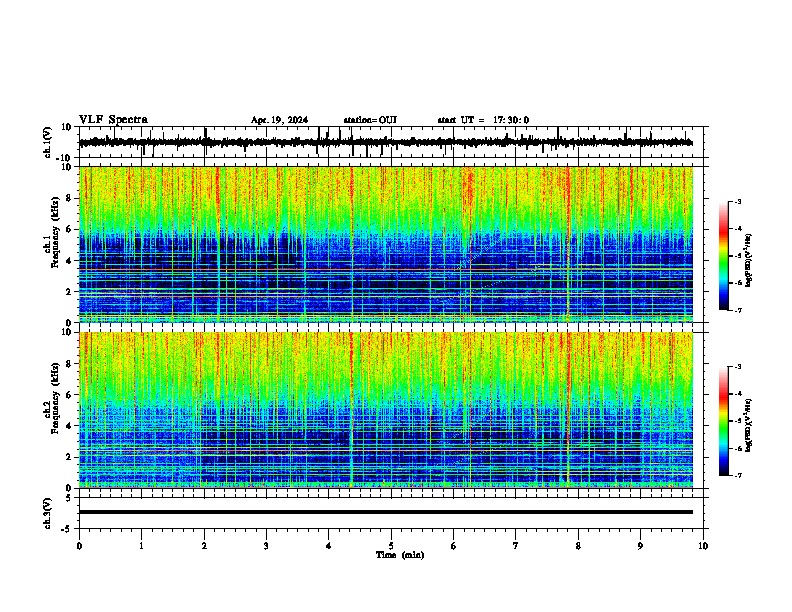The height and width of the screenshot is (612, 792).
Task: Click inside the ch.1 spectrogram panel
Action: coord(386,244)
